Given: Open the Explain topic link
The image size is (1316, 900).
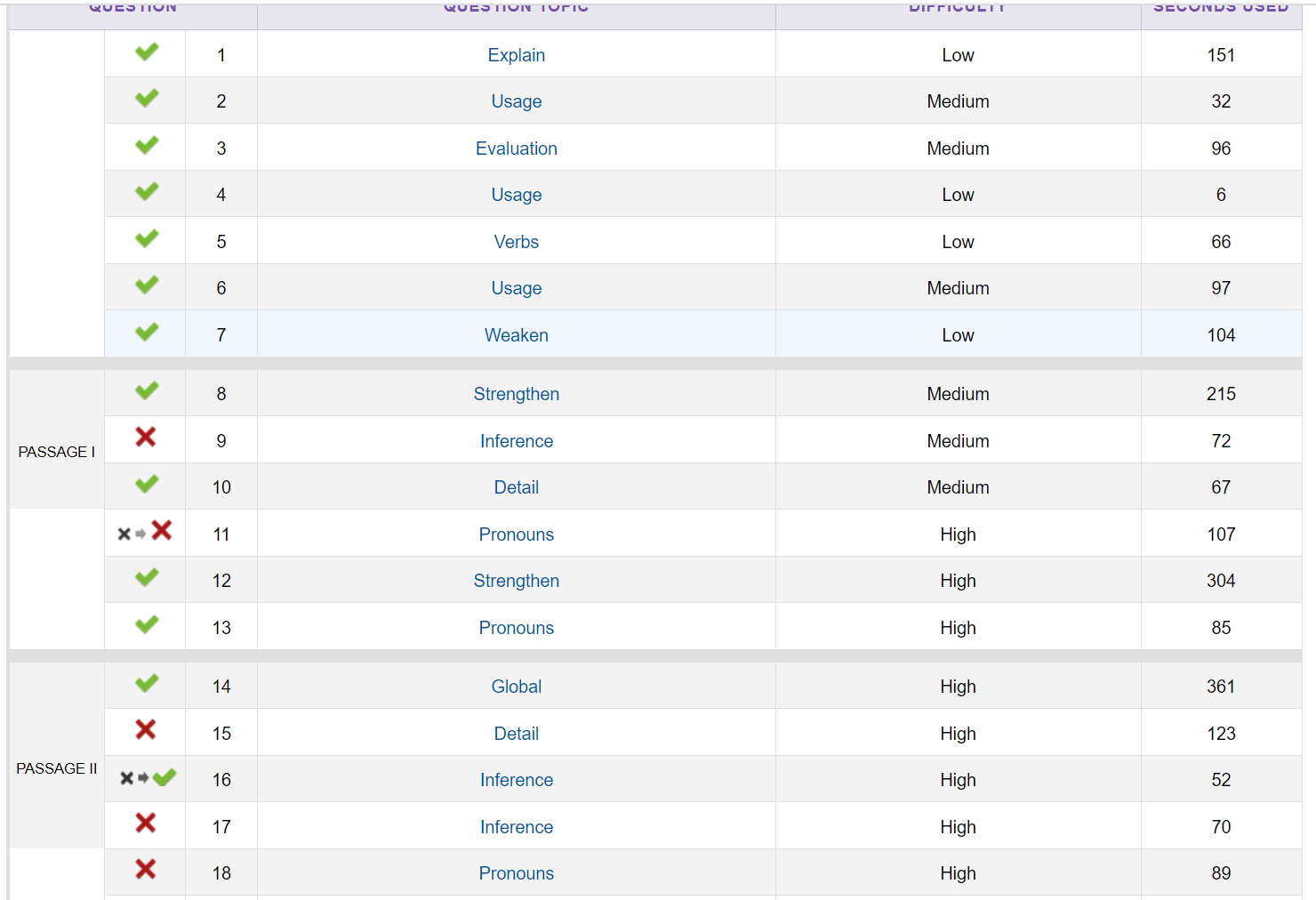Looking at the screenshot, I should click(x=516, y=55).
